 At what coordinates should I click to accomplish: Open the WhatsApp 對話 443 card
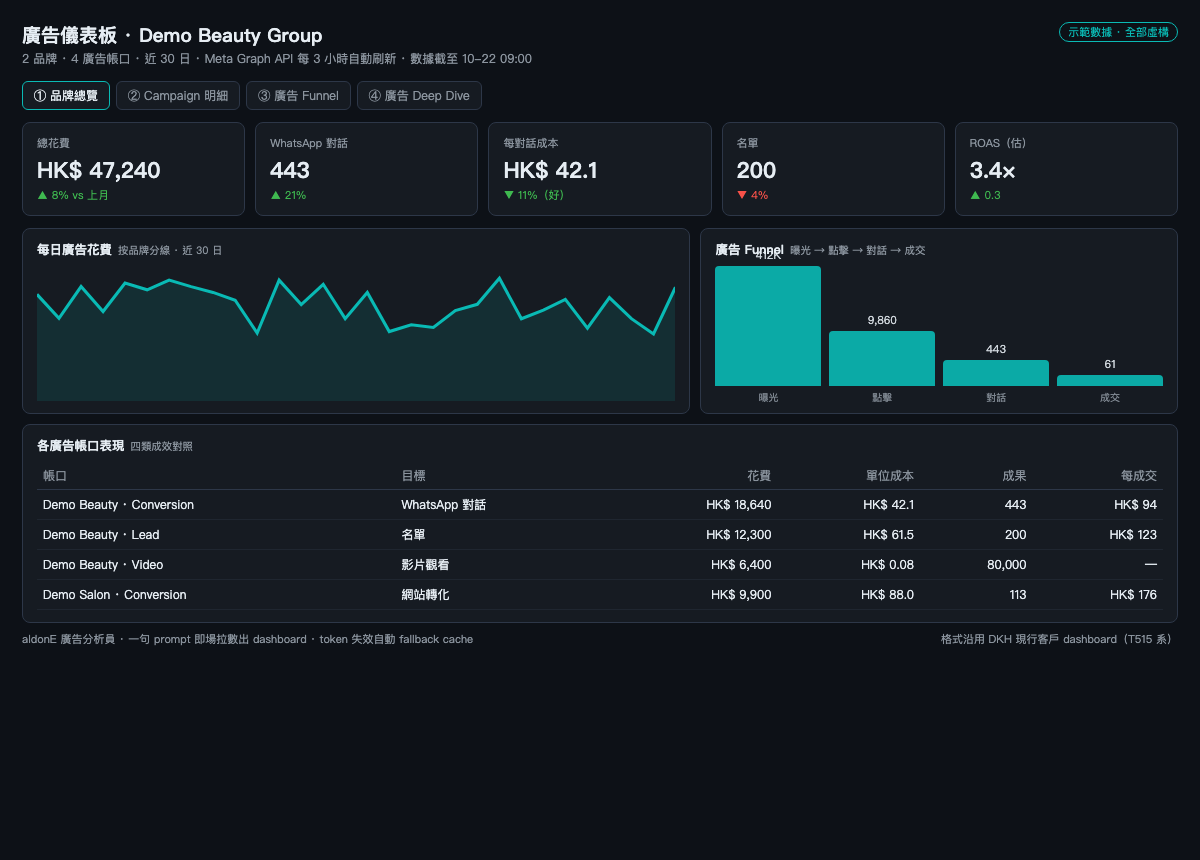point(366,169)
